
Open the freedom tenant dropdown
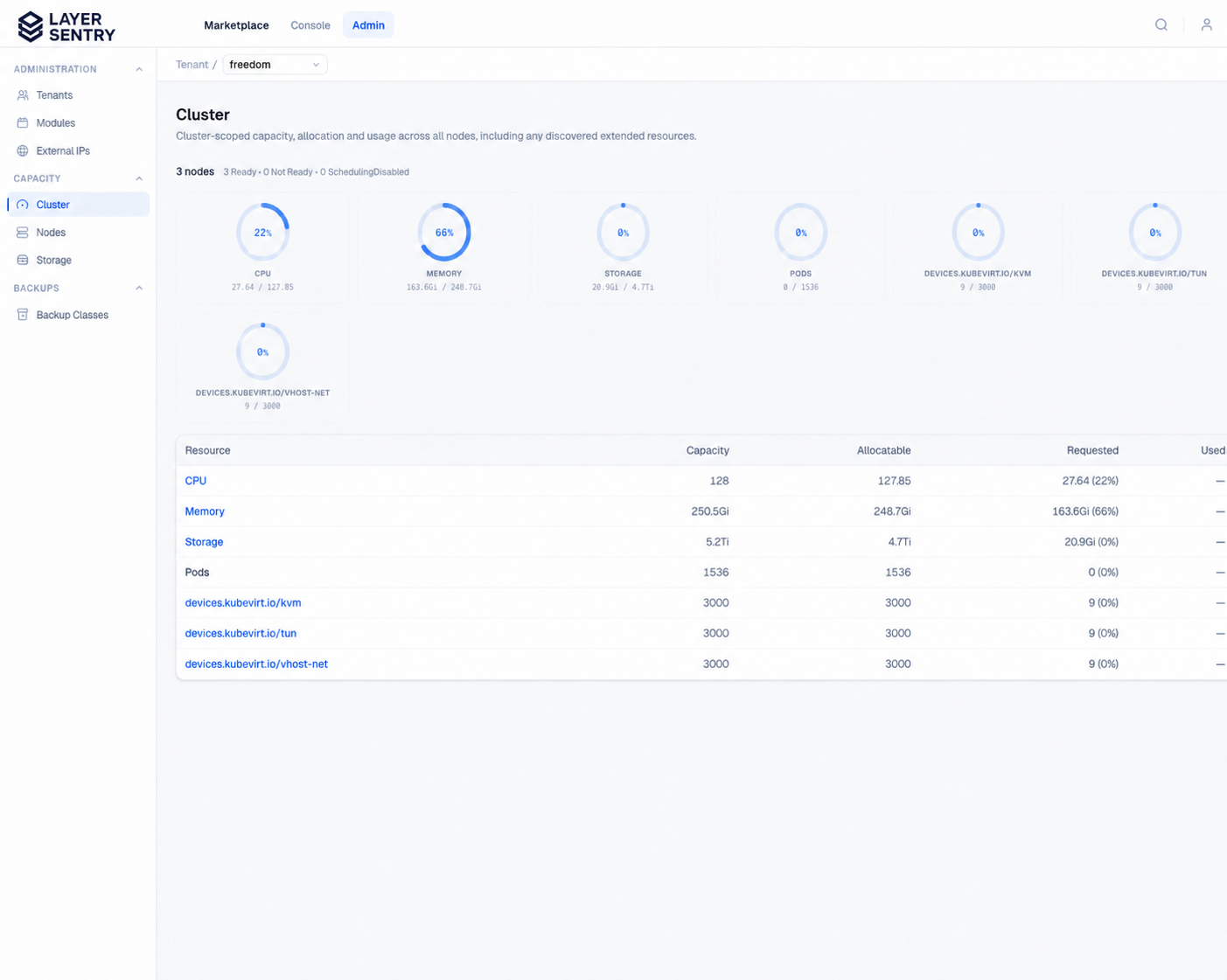click(x=275, y=65)
